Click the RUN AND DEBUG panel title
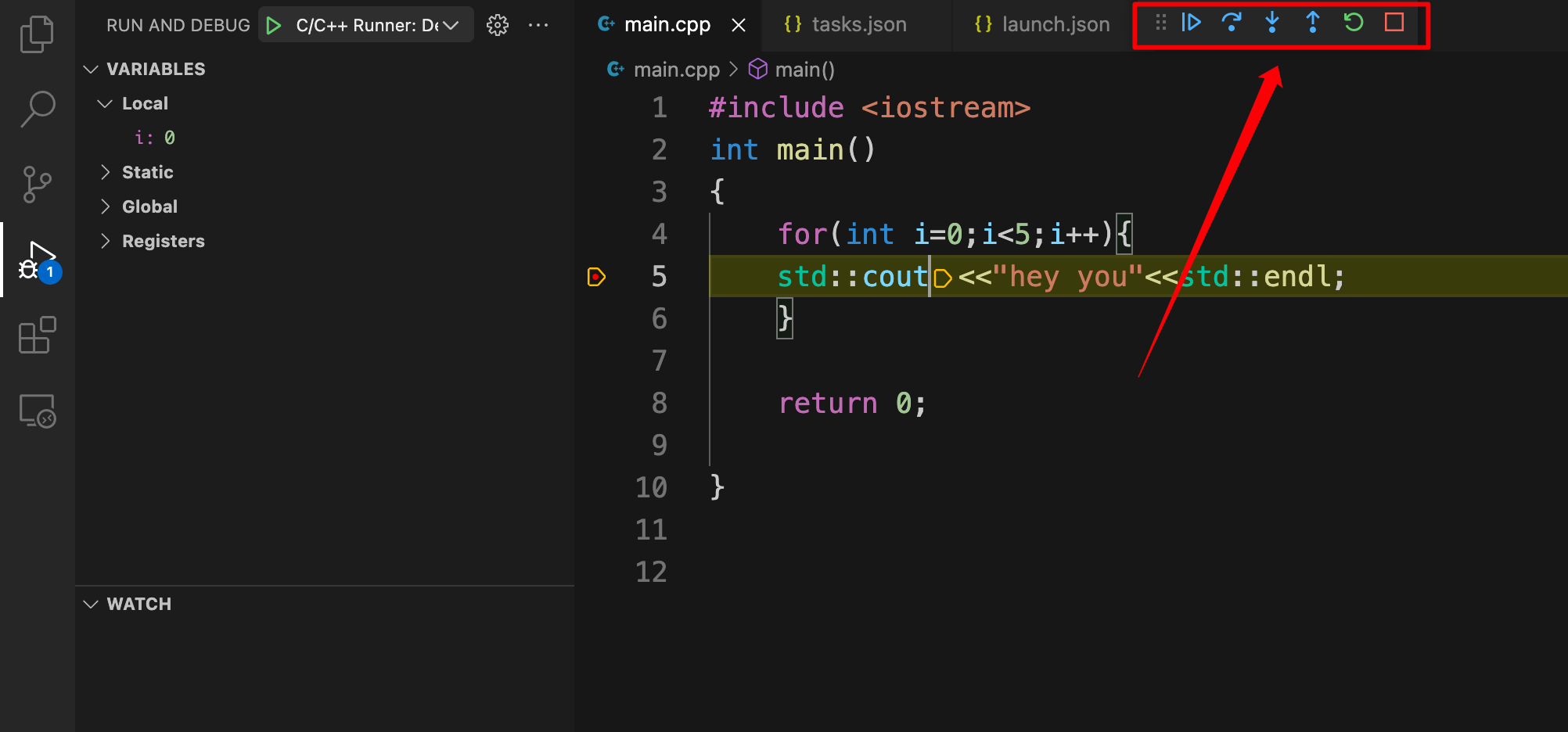 (x=178, y=25)
